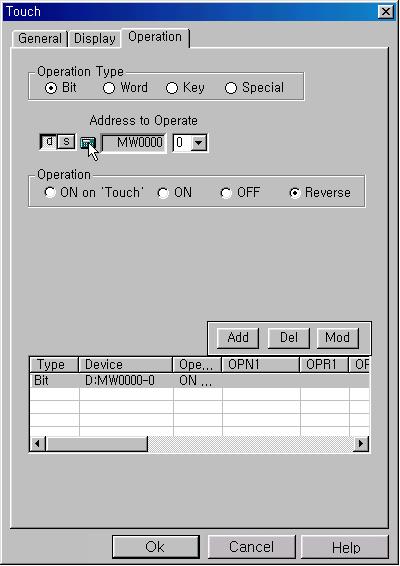Confirm with the Ok button
Image resolution: width=400 pixels, height=566 pixels.
156,547
